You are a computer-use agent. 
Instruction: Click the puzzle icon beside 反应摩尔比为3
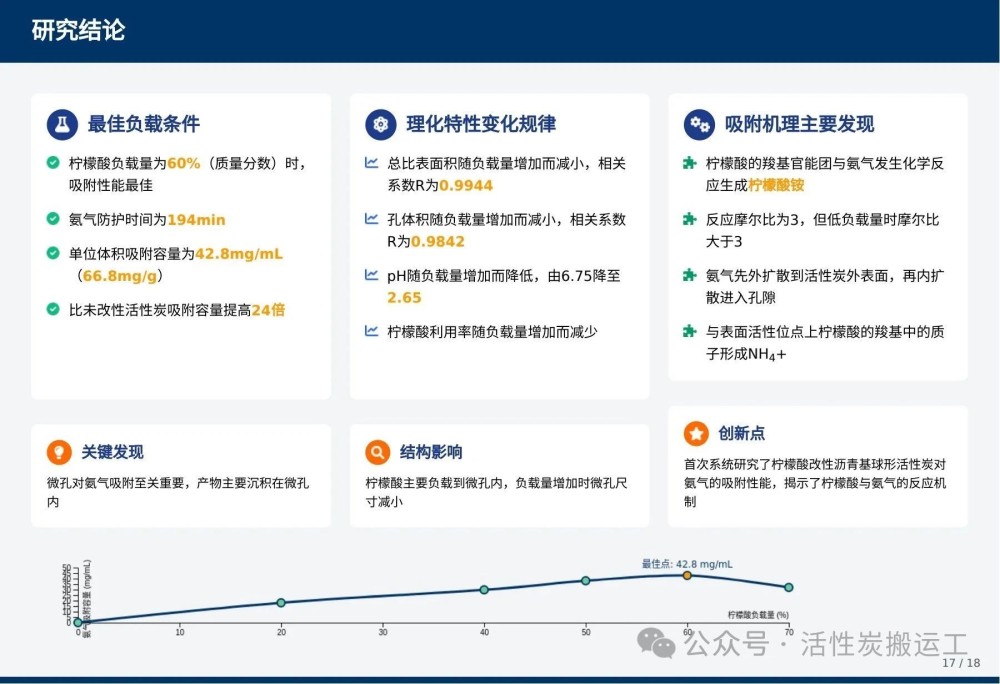[688, 219]
